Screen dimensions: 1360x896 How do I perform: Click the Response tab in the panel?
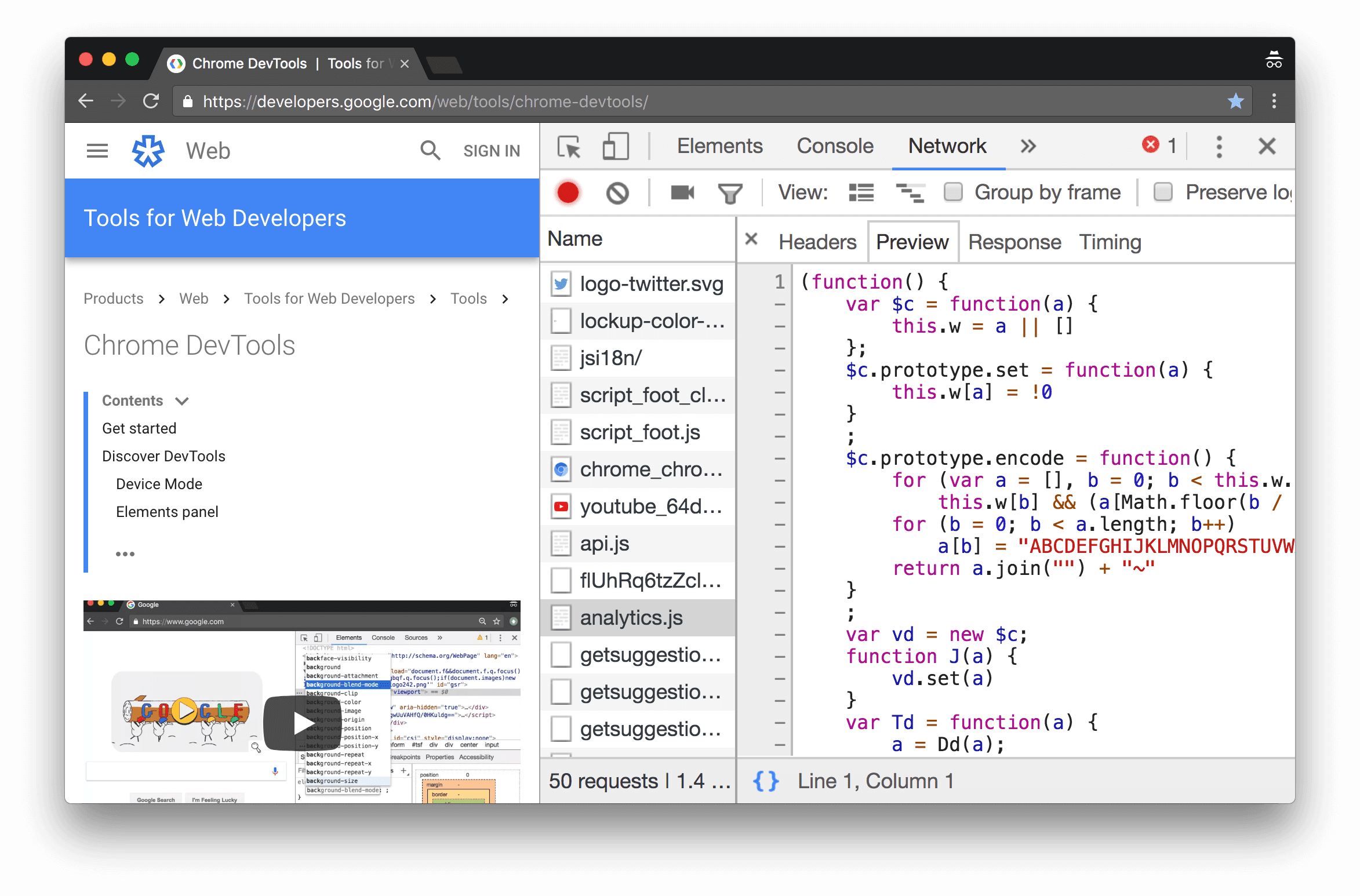pyautogui.click(x=1013, y=241)
